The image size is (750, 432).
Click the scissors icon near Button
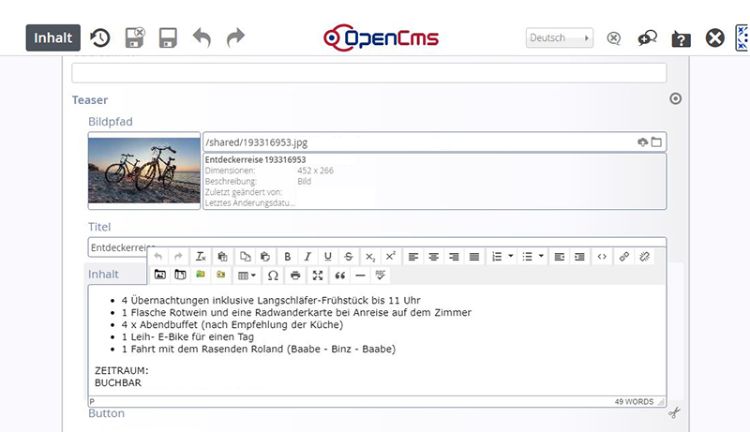674,412
